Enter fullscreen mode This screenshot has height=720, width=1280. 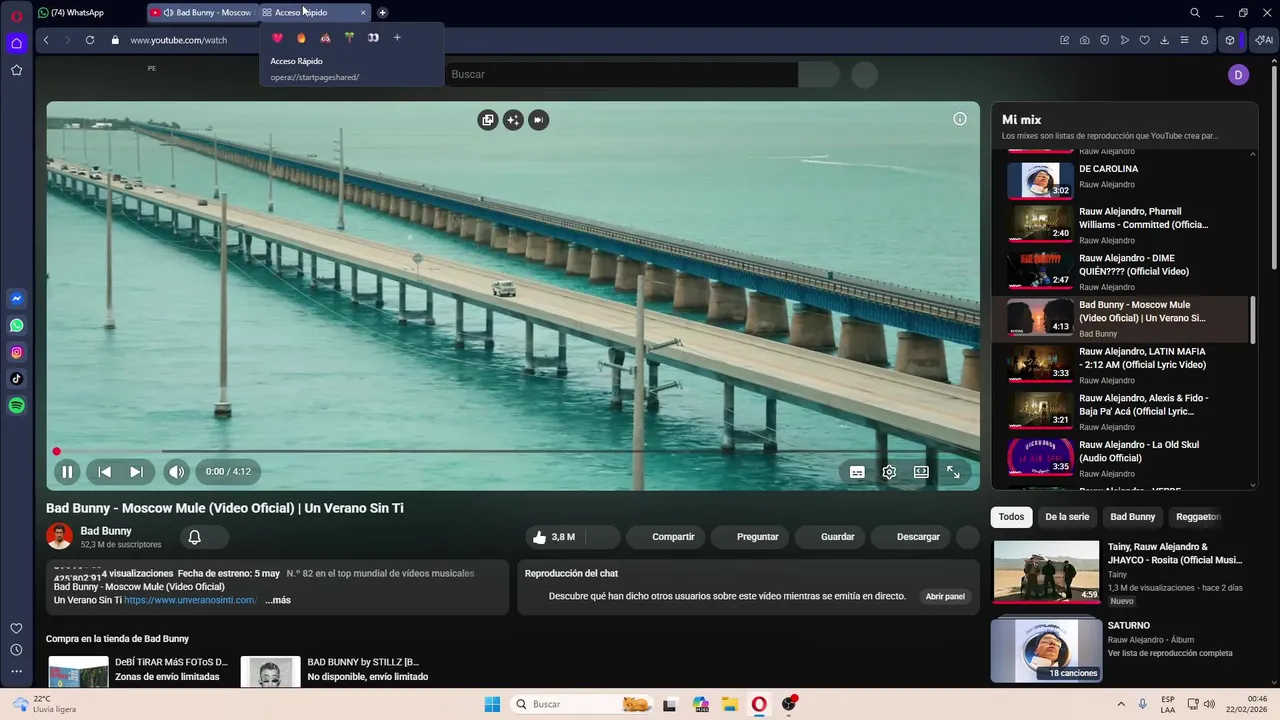click(953, 472)
